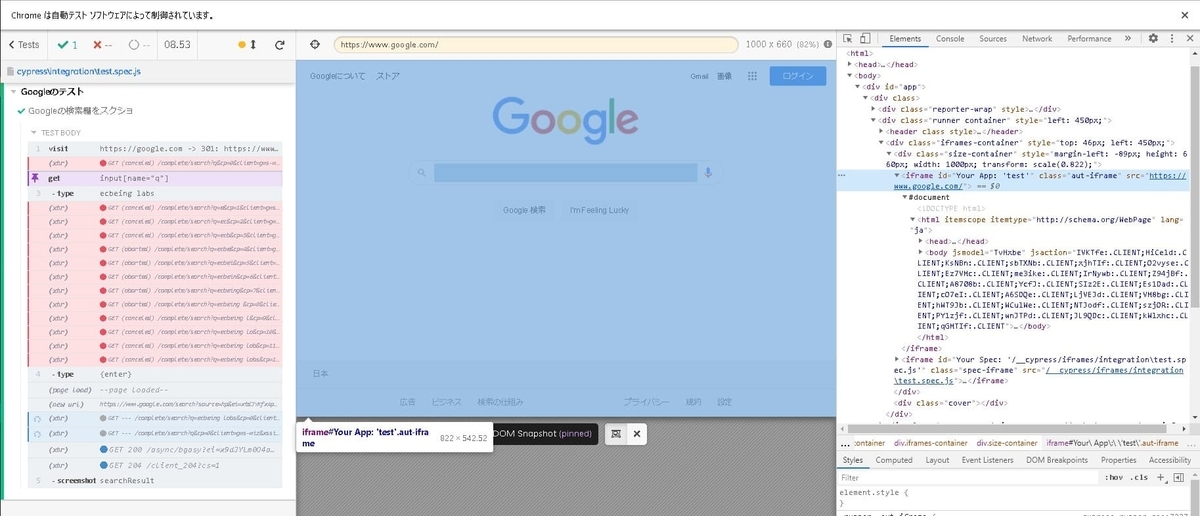1200x516 pixels.
Task: Switch to the Sources tab
Action: pyautogui.click(x=993, y=39)
